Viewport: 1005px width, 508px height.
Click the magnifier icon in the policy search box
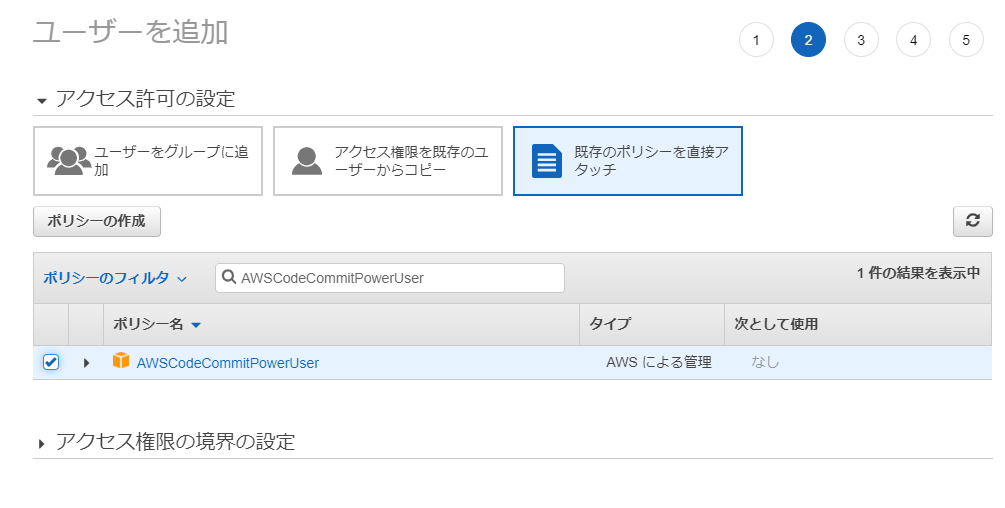(228, 277)
